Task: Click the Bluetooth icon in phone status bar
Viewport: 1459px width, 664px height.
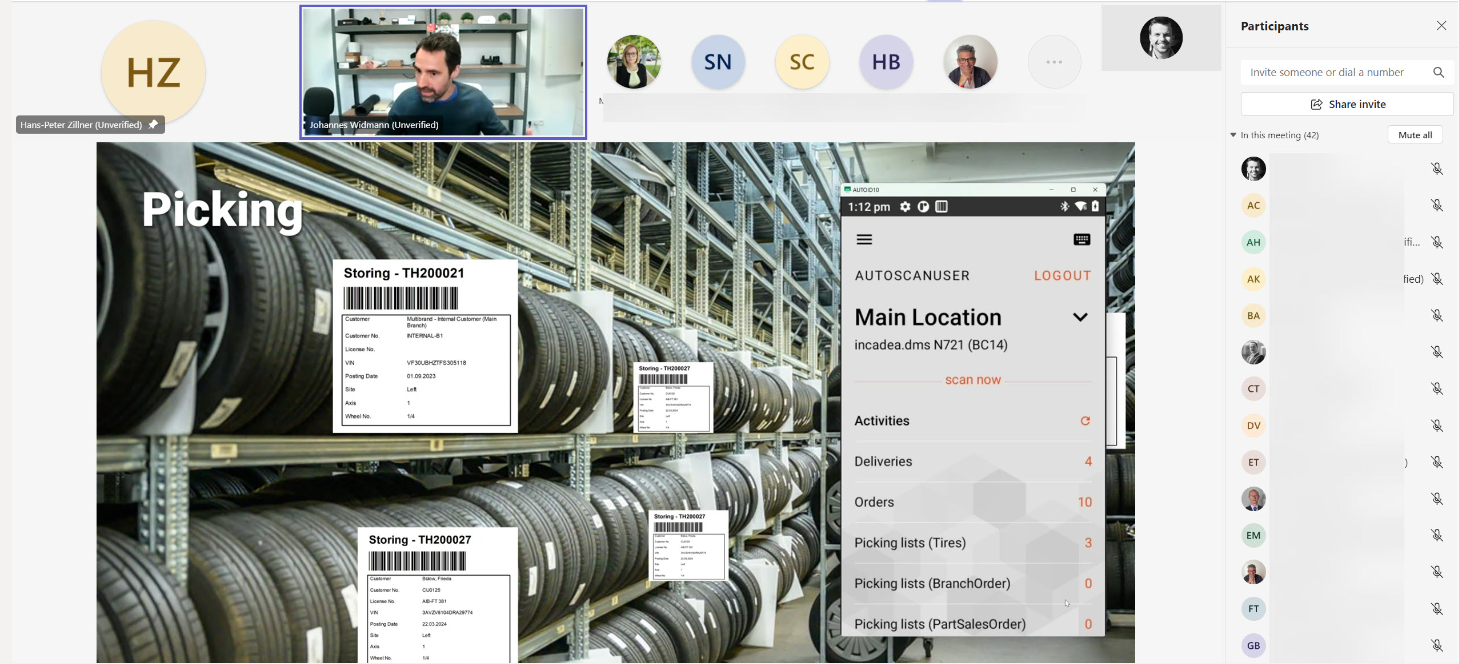Action: click(1065, 207)
